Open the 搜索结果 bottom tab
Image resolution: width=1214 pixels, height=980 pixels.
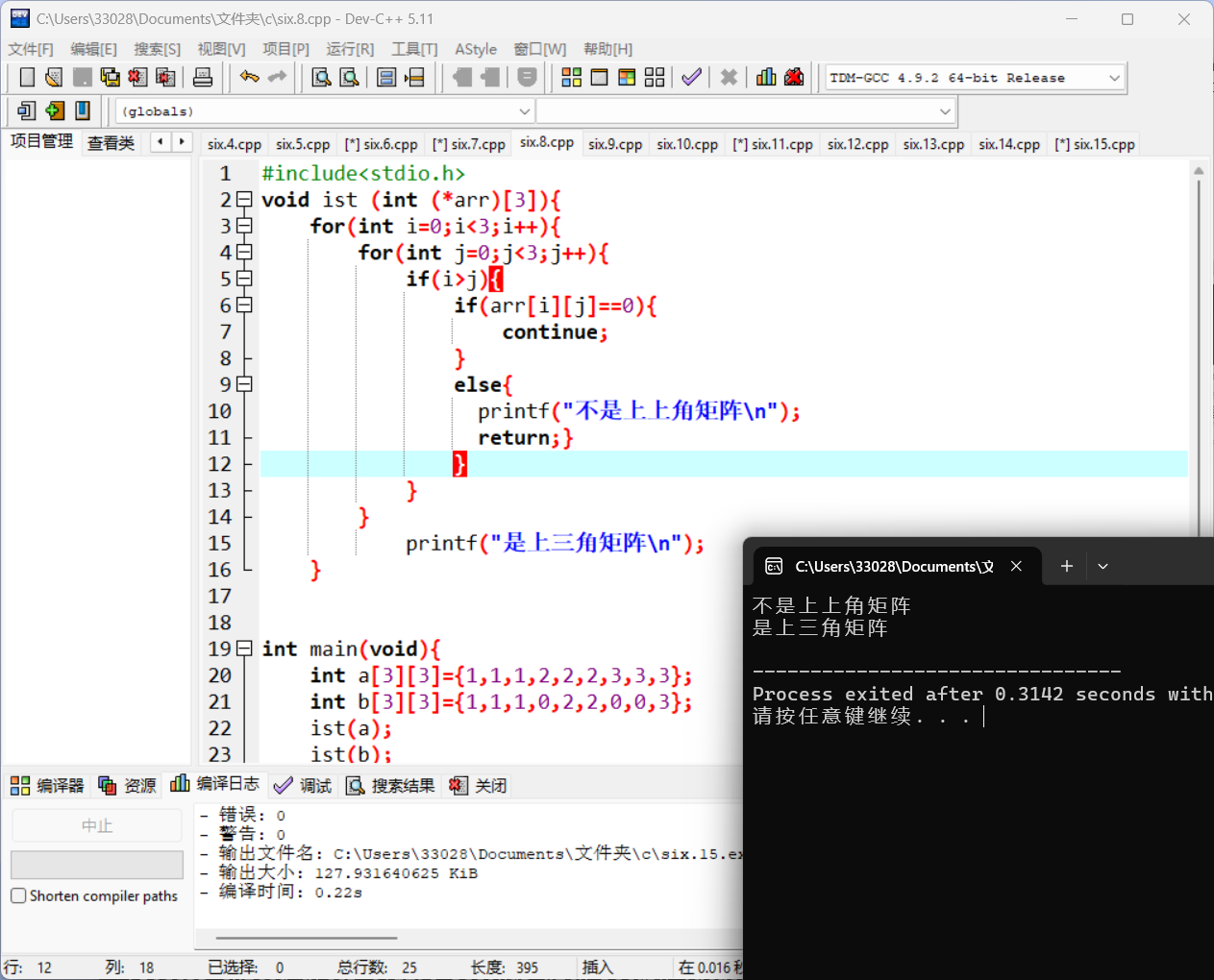[390, 785]
